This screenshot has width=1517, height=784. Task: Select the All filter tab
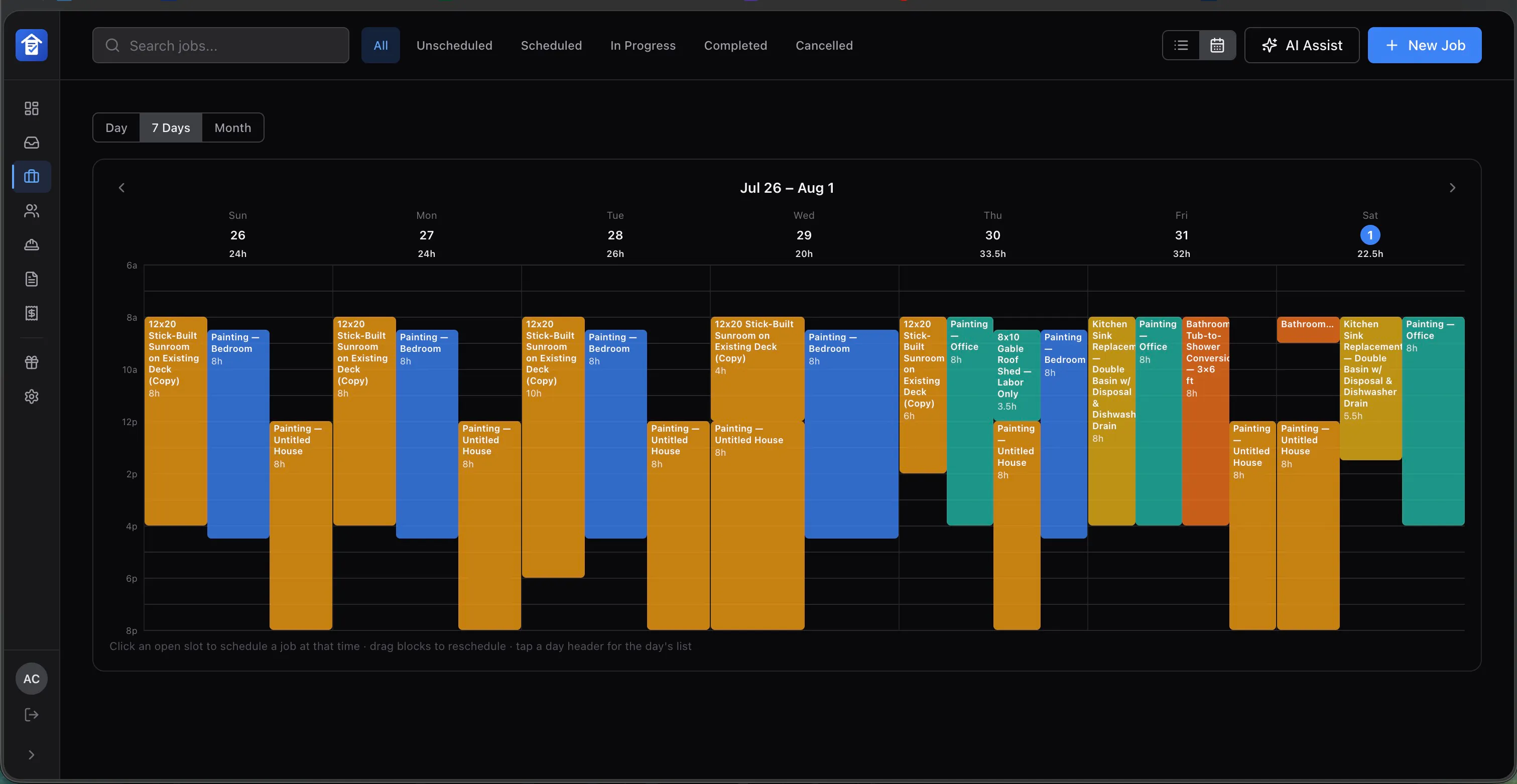point(381,45)
